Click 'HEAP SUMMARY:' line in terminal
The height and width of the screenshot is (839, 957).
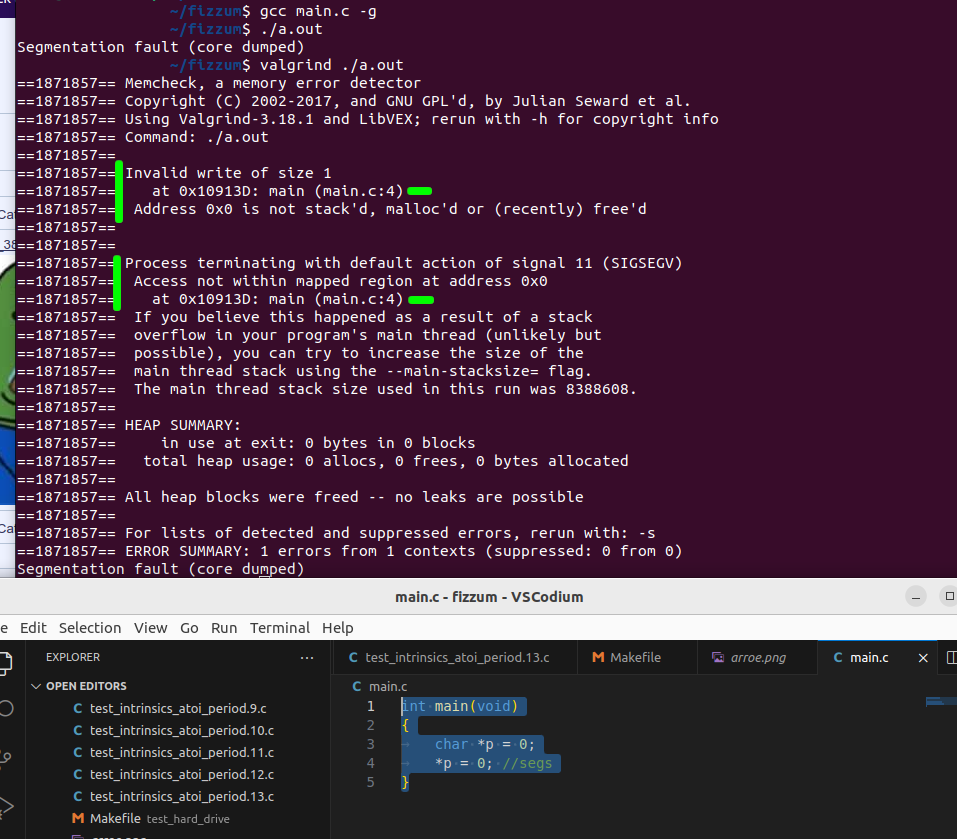pyautogui.click(x=182, y=425)
